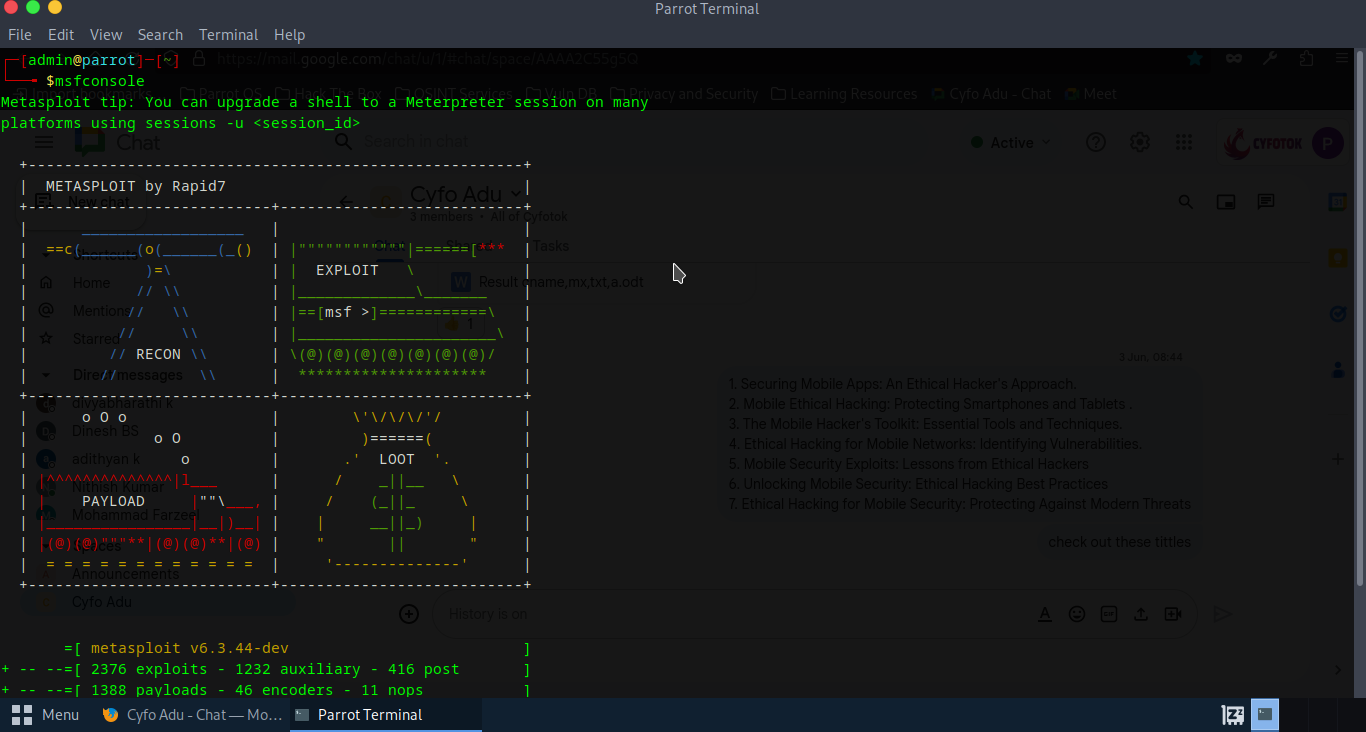
Task: Open Google Keep side panel icon
Action: [x=1337, y=258]
